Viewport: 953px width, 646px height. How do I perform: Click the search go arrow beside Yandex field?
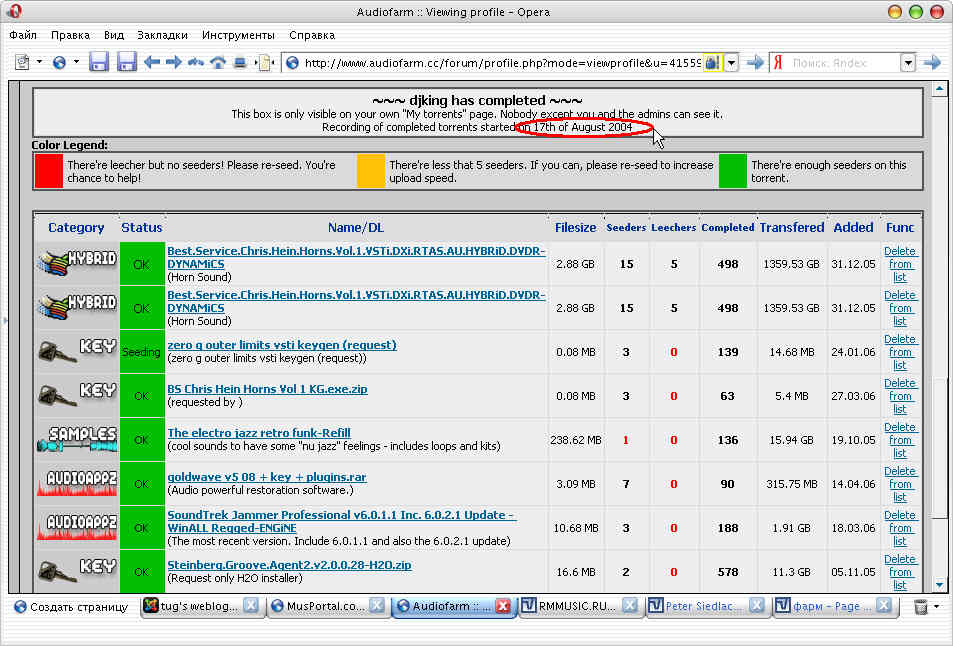pos(932,63)
